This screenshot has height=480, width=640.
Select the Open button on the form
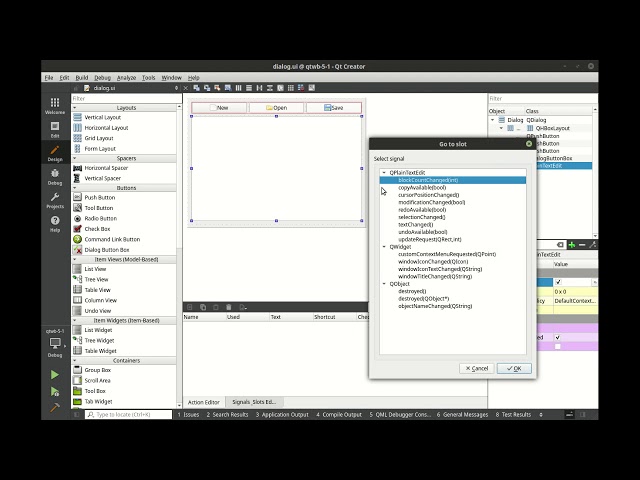276,108
